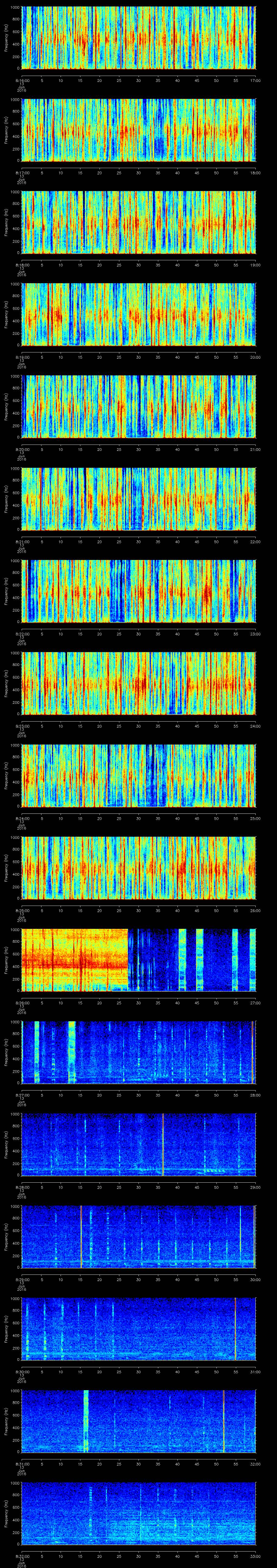Click the noise cutoff near 27 s in 8:26:00 panel
Viewport: 277px width, 1568px height.
coord(128,960)
